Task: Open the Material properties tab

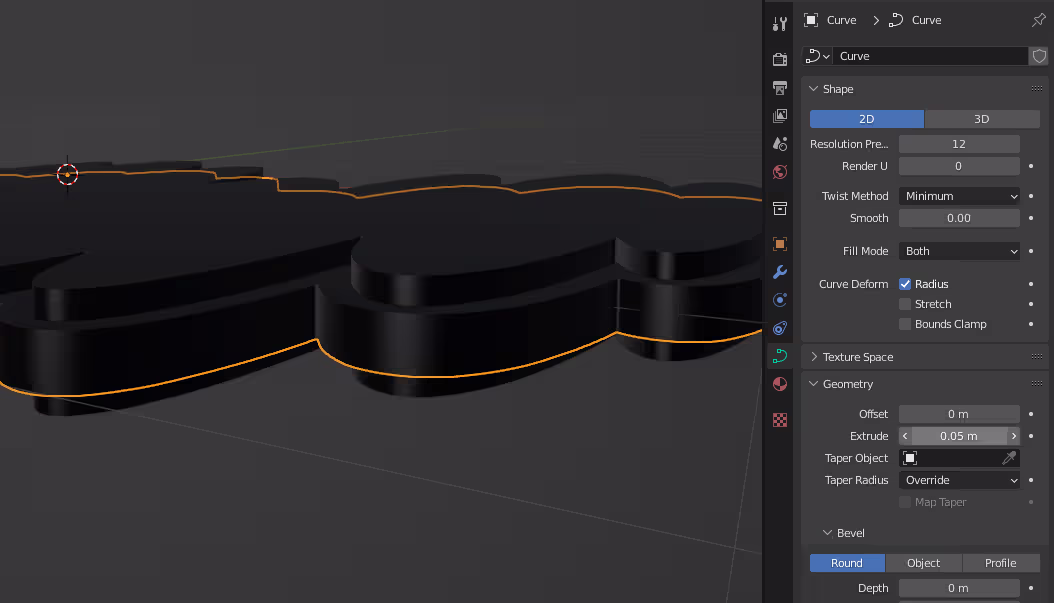Action: click(780, 384)
